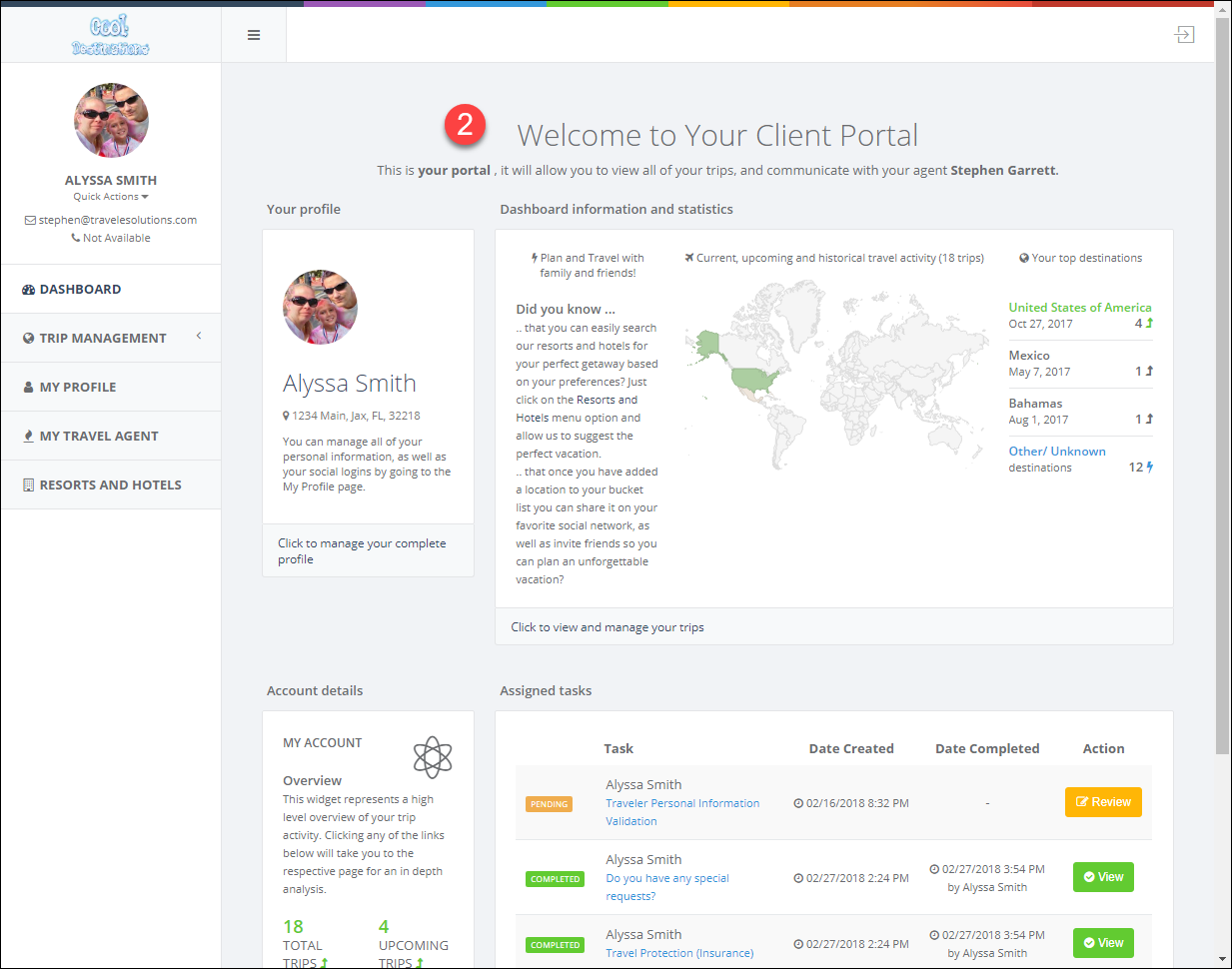Open the Quick Actions dropdown
The height and width of the screenshot is (969, 1232).
[110, 197]
